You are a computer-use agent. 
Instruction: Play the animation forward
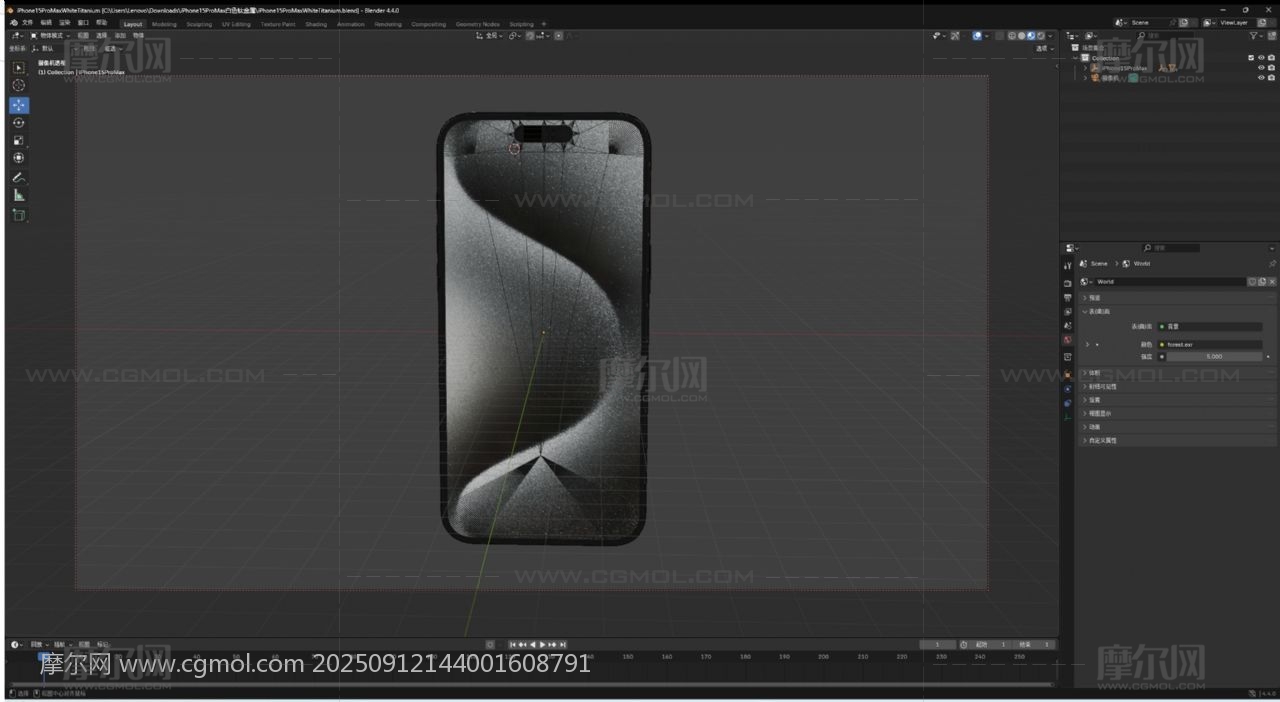543,644
